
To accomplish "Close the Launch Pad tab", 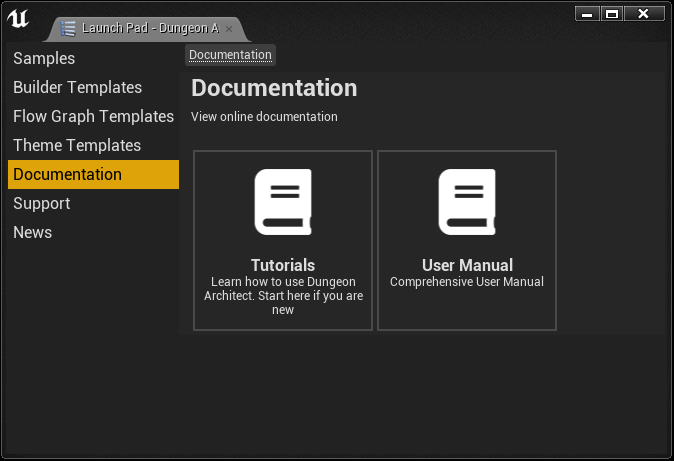I will click(229, 29).
